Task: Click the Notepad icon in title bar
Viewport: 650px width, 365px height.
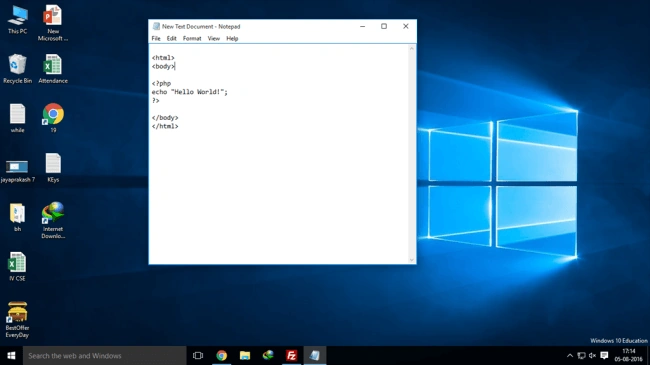Action: click(156, 26)
